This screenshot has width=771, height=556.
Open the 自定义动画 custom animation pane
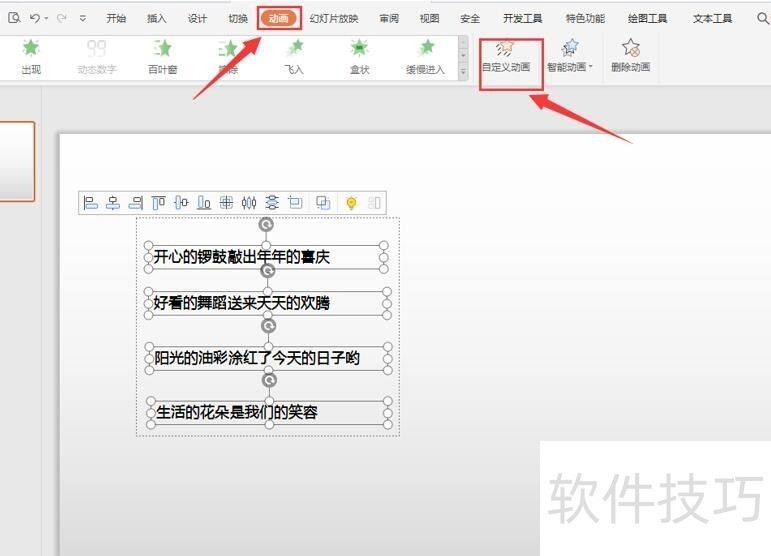coord(506,58)
